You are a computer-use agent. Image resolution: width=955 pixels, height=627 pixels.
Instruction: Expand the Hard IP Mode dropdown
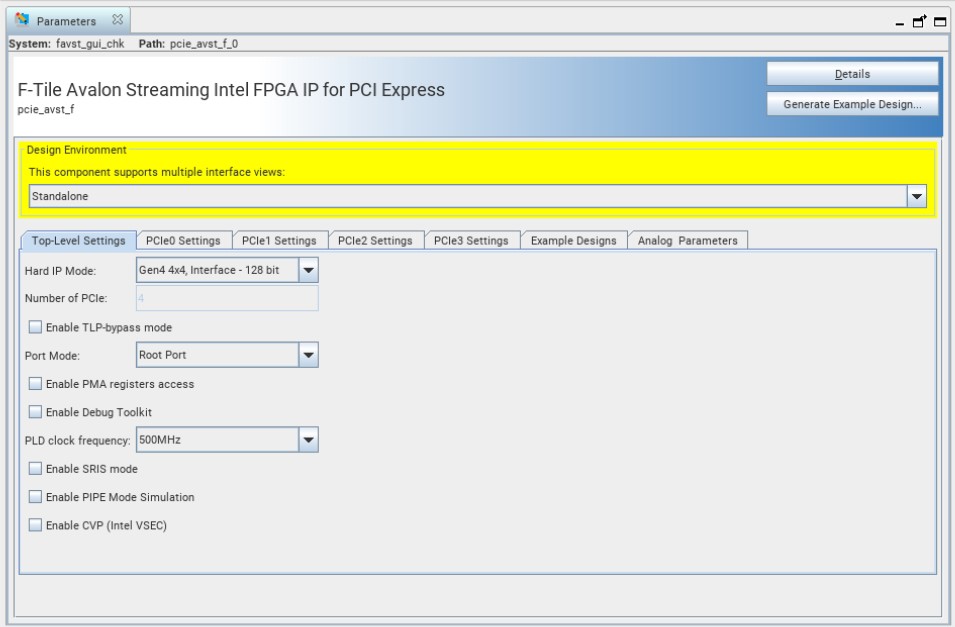tap(308, 270)
